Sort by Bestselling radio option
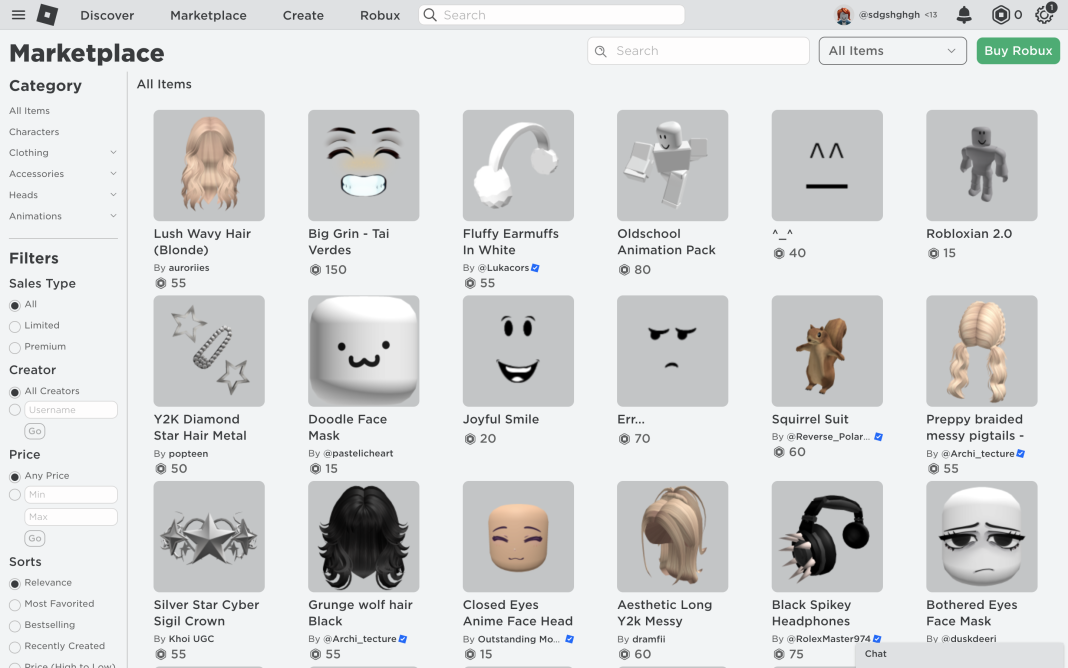Screen dimensions: 1068x668 (x=14, y=626)
